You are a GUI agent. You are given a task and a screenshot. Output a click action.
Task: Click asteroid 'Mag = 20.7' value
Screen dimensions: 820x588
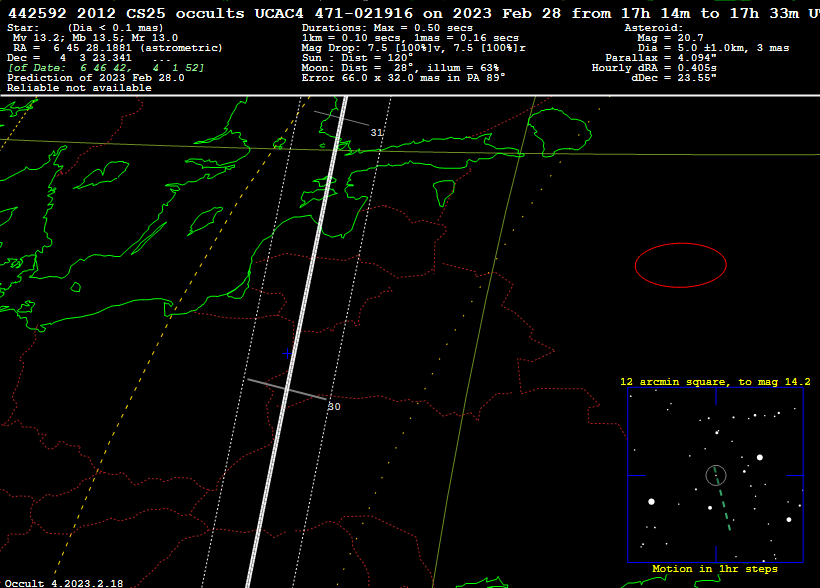point(670,38)
